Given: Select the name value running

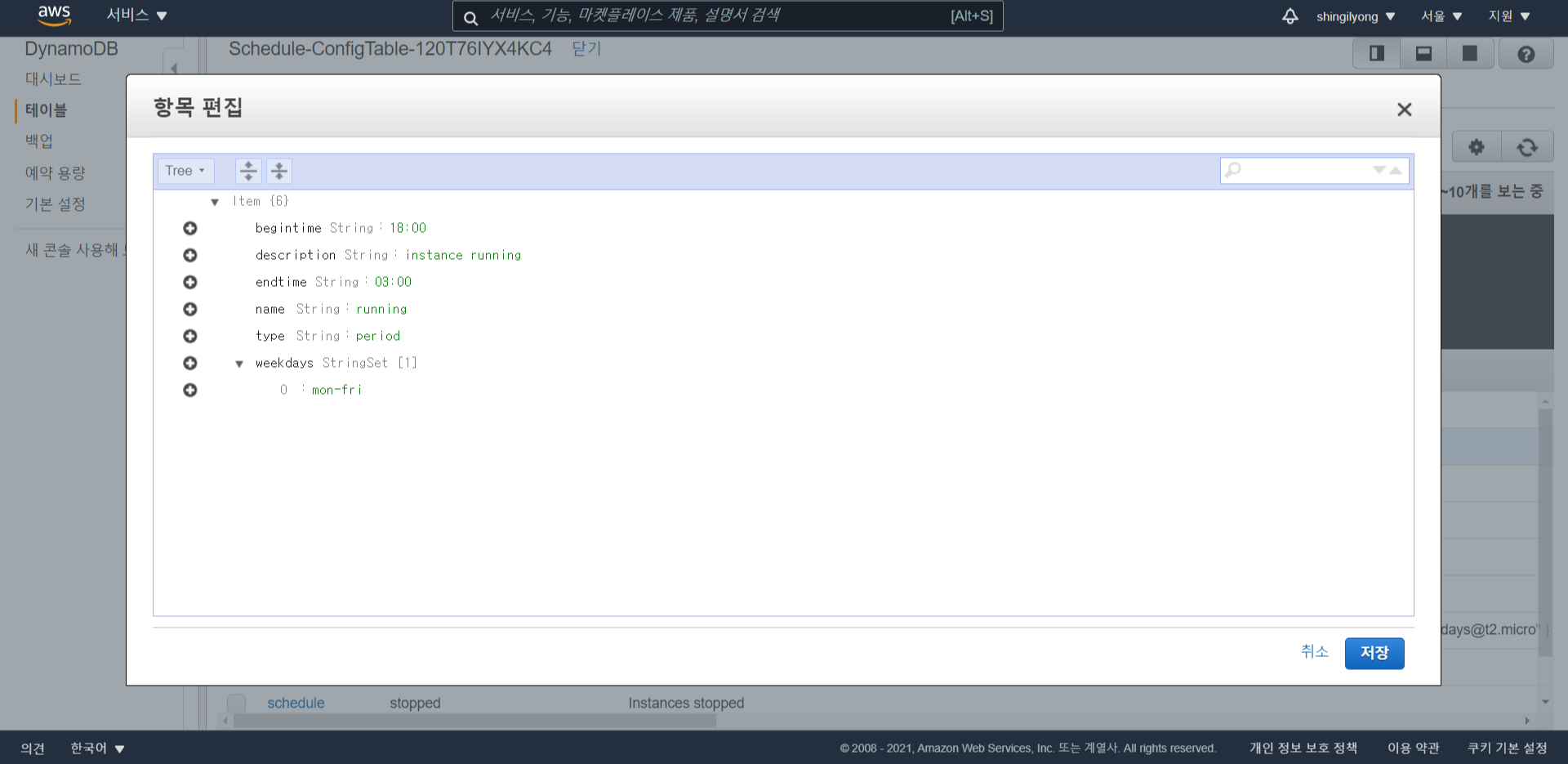Looking at the screenshot, I should [x=381, y=309].
